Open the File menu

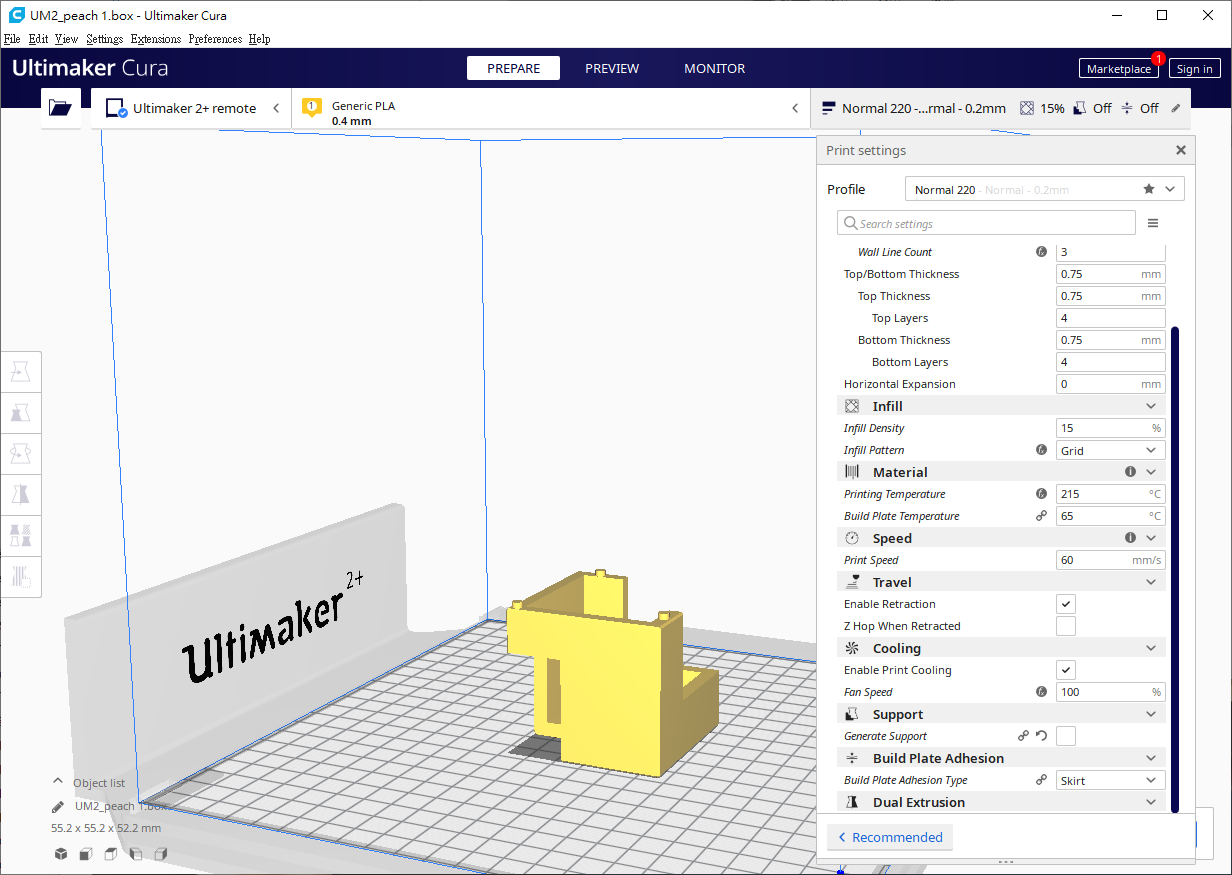[12, 39]
